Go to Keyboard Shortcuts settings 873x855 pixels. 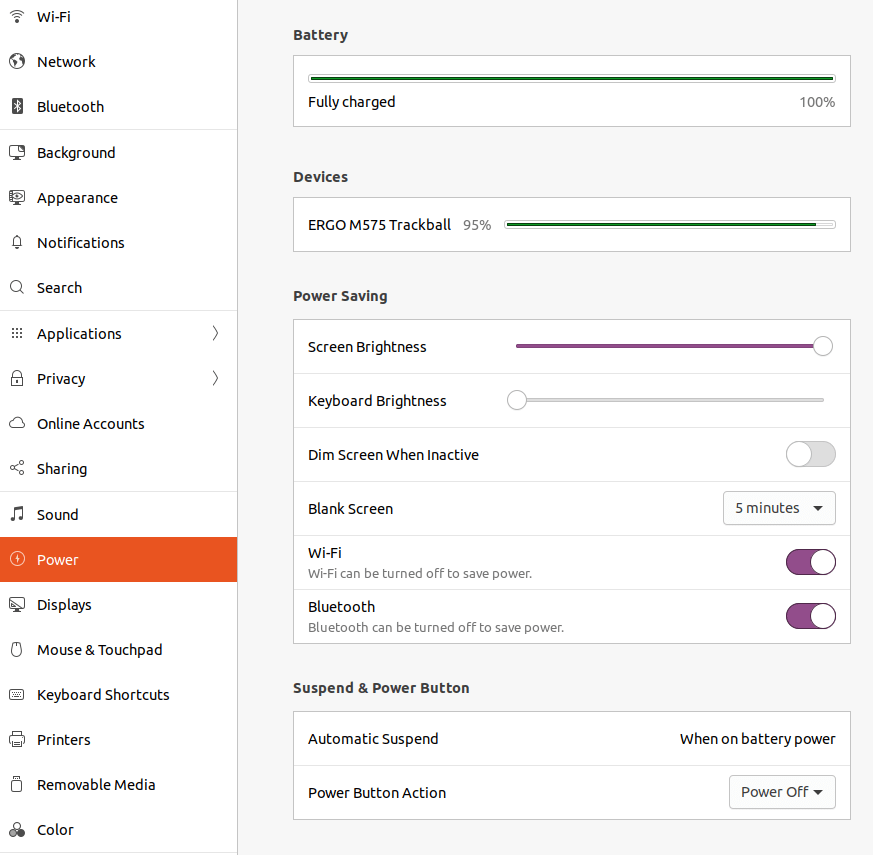point(103,695)
